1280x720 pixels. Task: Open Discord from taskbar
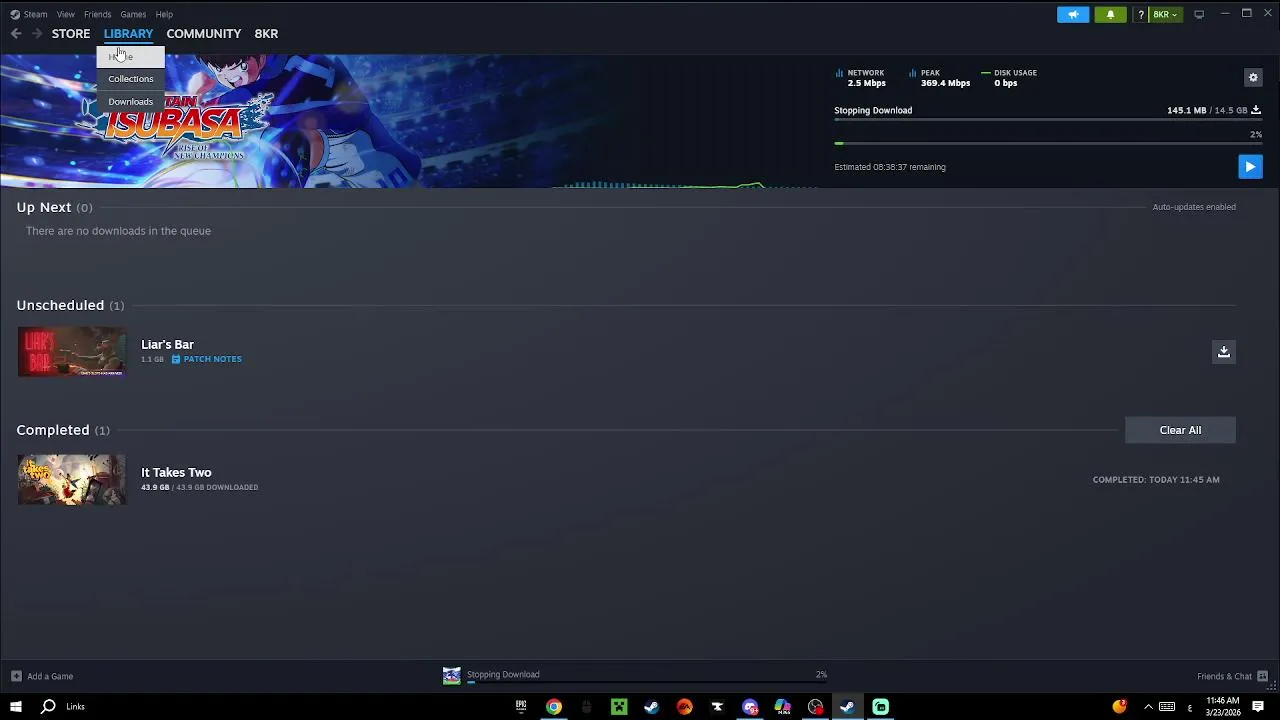pos(750,707)
